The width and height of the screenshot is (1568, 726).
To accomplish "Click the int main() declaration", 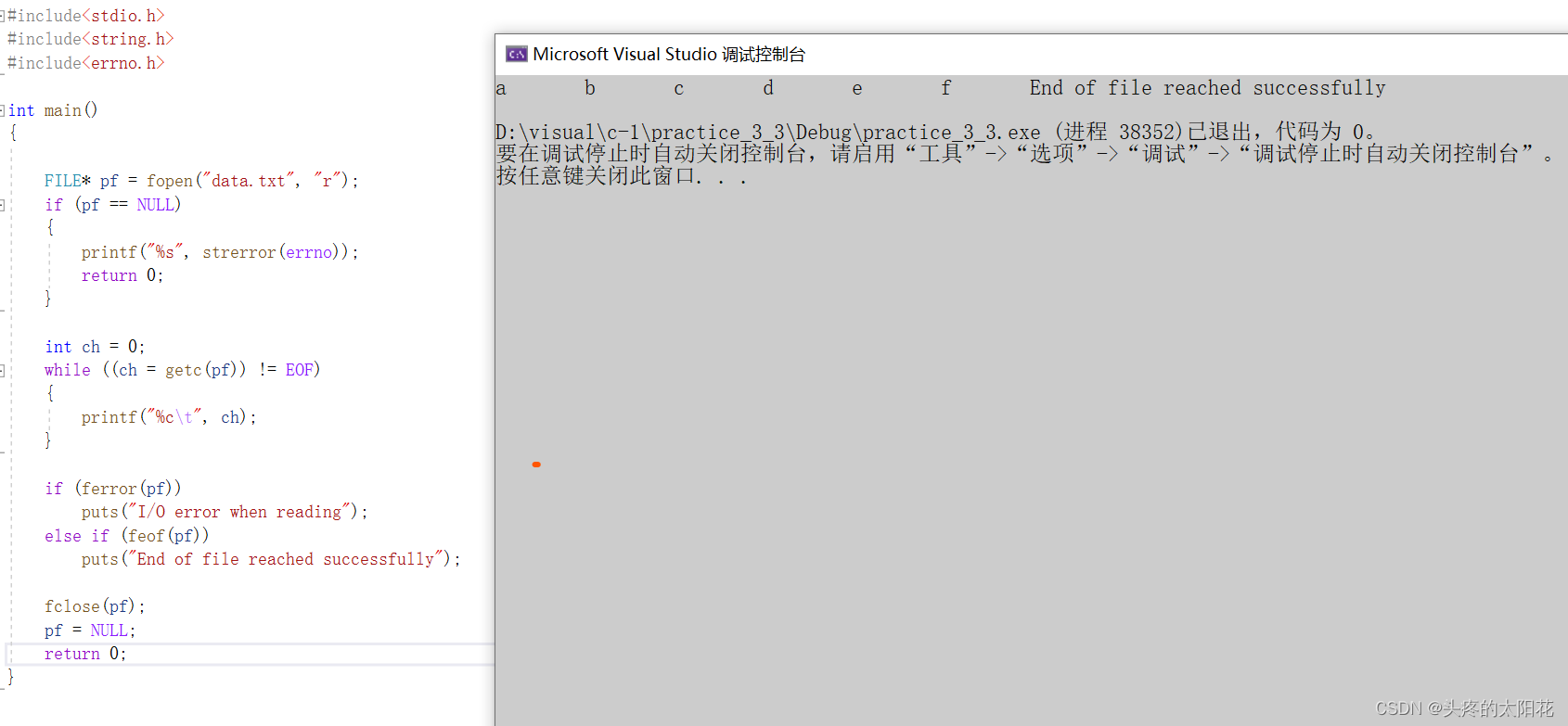I will click(x=53, y=110).
